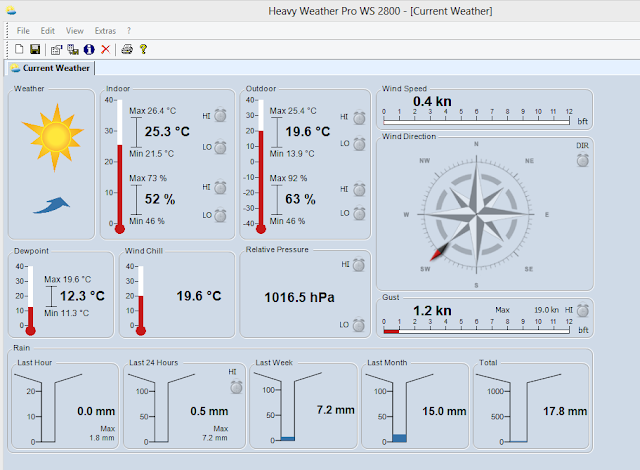Set Outdoor humidity HI alarm clock
Image resolution: width=640 pixels, height=470 pixels.
point(359,189)
